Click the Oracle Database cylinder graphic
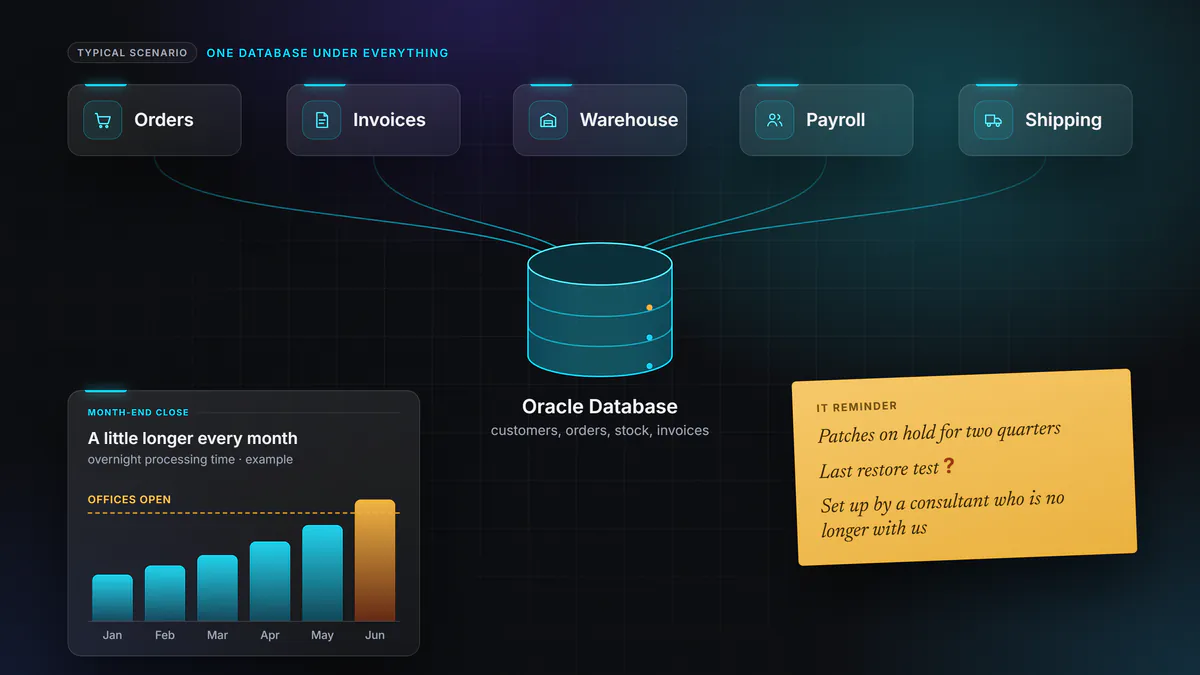The height and width of the screenshot is (675, 1200). coord(600,311)
